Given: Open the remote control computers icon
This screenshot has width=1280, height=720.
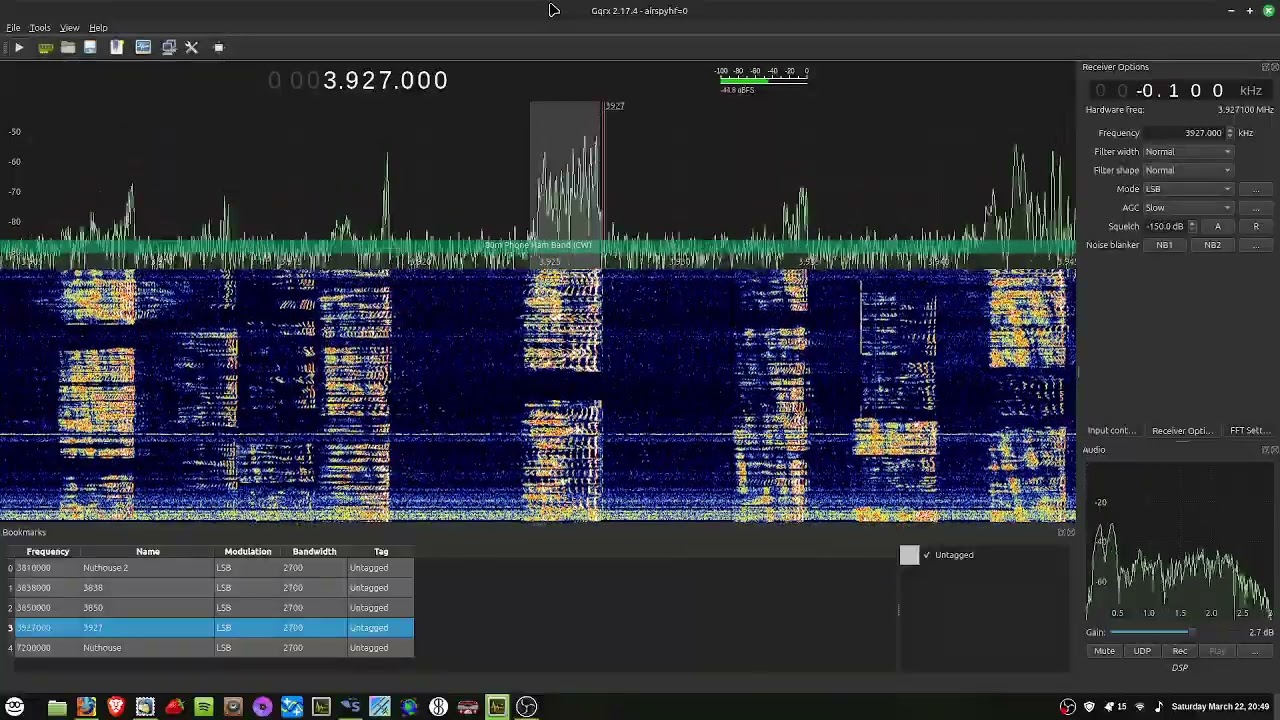Looking at the screenshot, I should point(169,47).
